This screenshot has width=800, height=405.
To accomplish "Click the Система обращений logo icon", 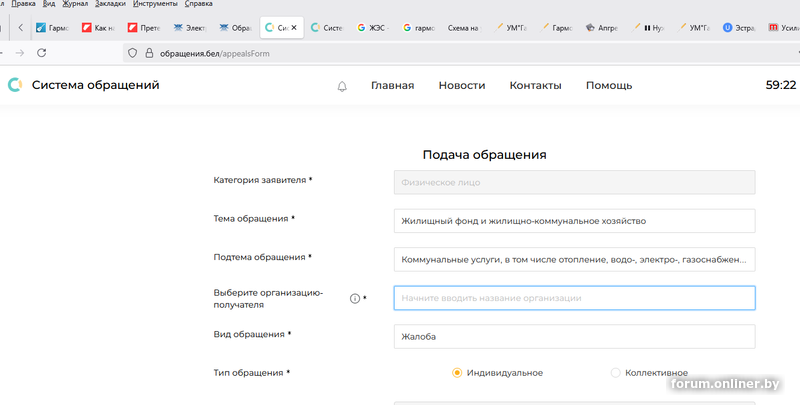I will coord(15,85).
